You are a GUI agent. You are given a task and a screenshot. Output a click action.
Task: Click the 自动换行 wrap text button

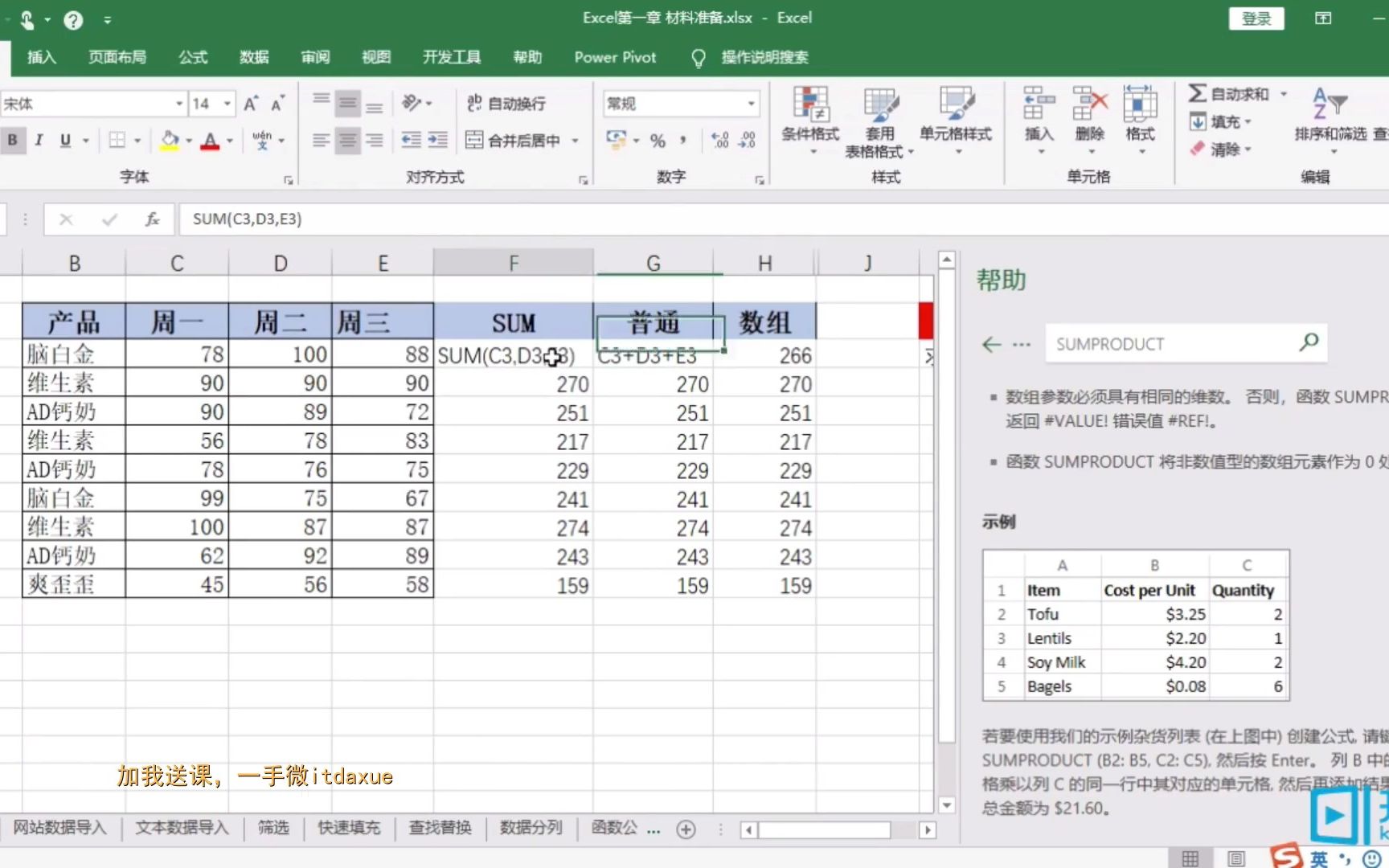(x=506, y=103)
